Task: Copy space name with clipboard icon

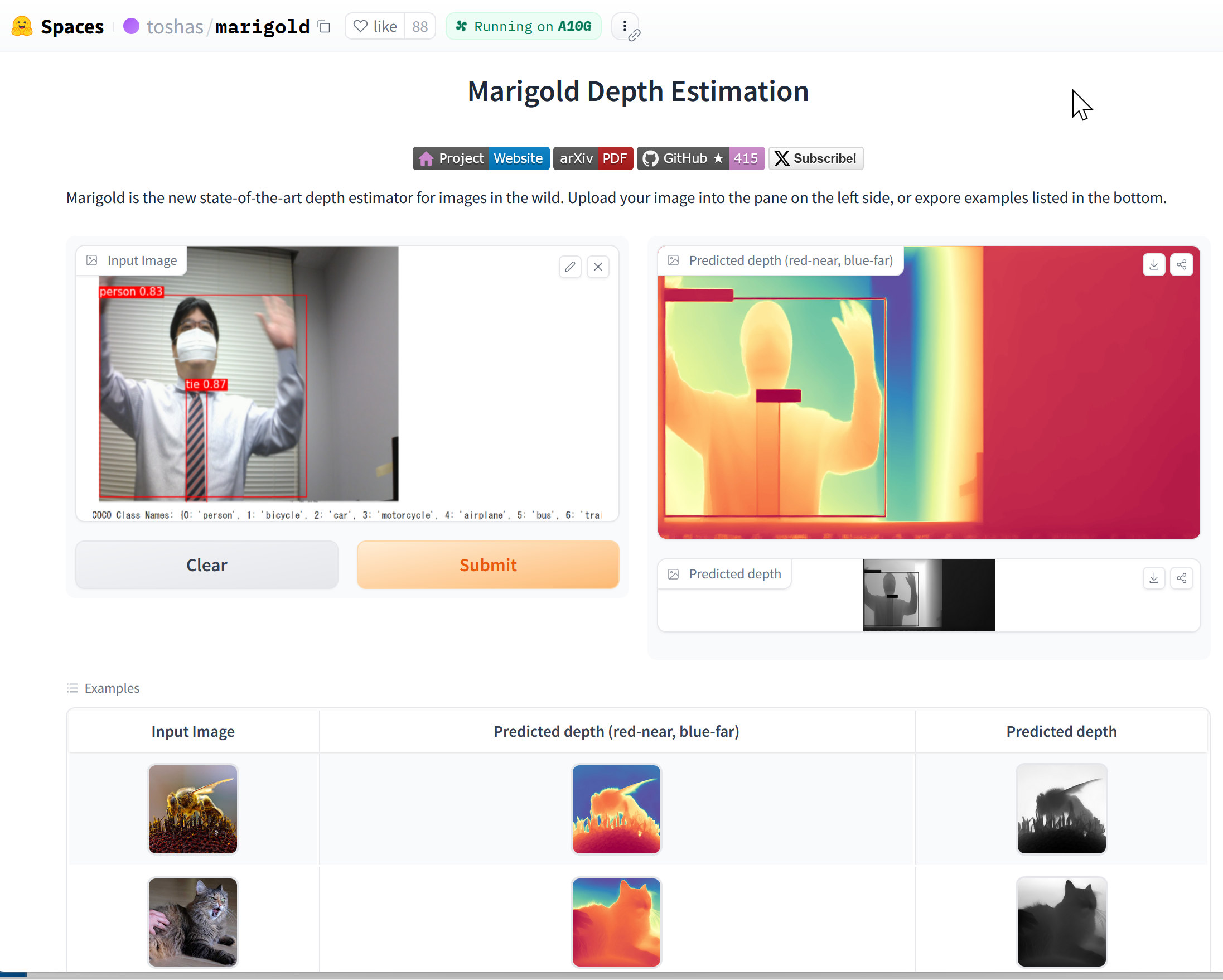Action: (x=324, y=27)
